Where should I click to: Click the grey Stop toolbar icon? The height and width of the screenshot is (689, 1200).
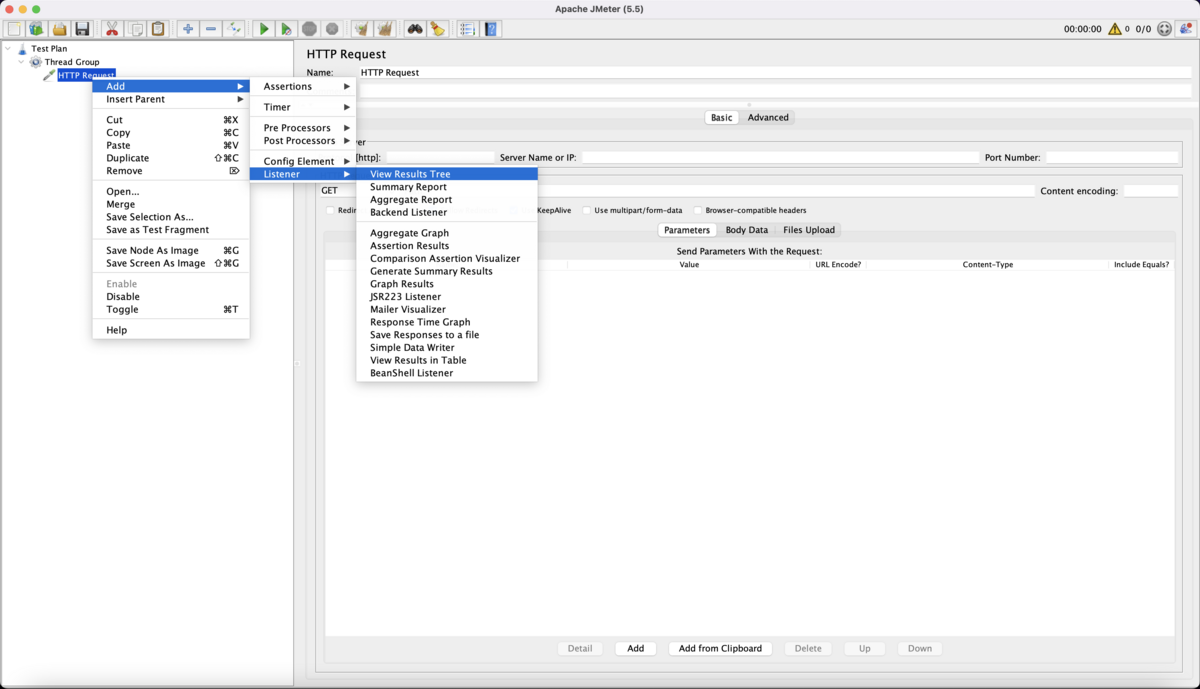pyautogui.click(x=310, y=29)
